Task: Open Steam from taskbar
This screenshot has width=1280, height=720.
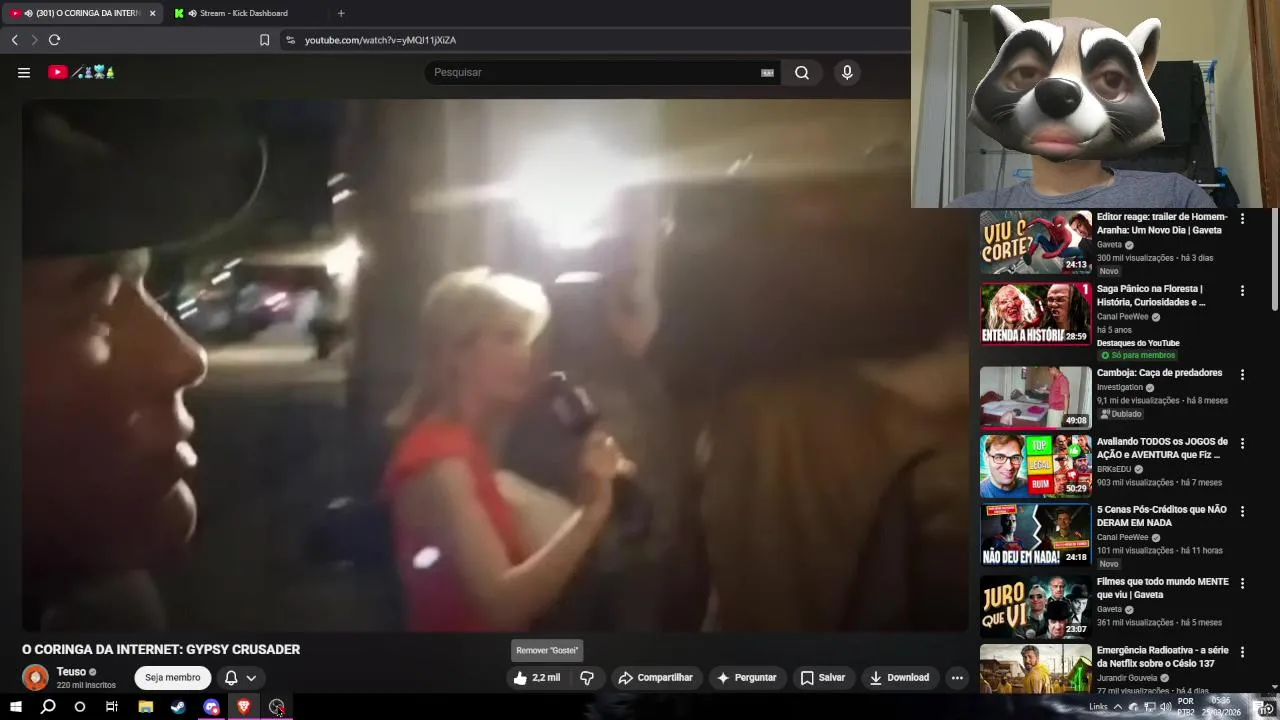Action: click(178, 707)
